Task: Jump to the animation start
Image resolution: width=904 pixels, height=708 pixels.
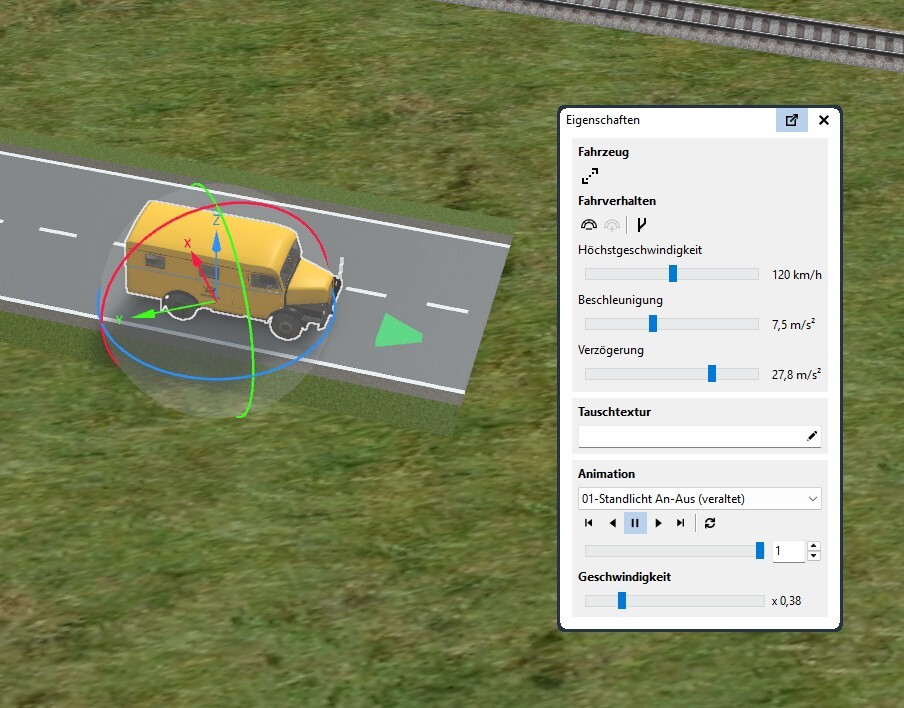Action: (589, 523)
